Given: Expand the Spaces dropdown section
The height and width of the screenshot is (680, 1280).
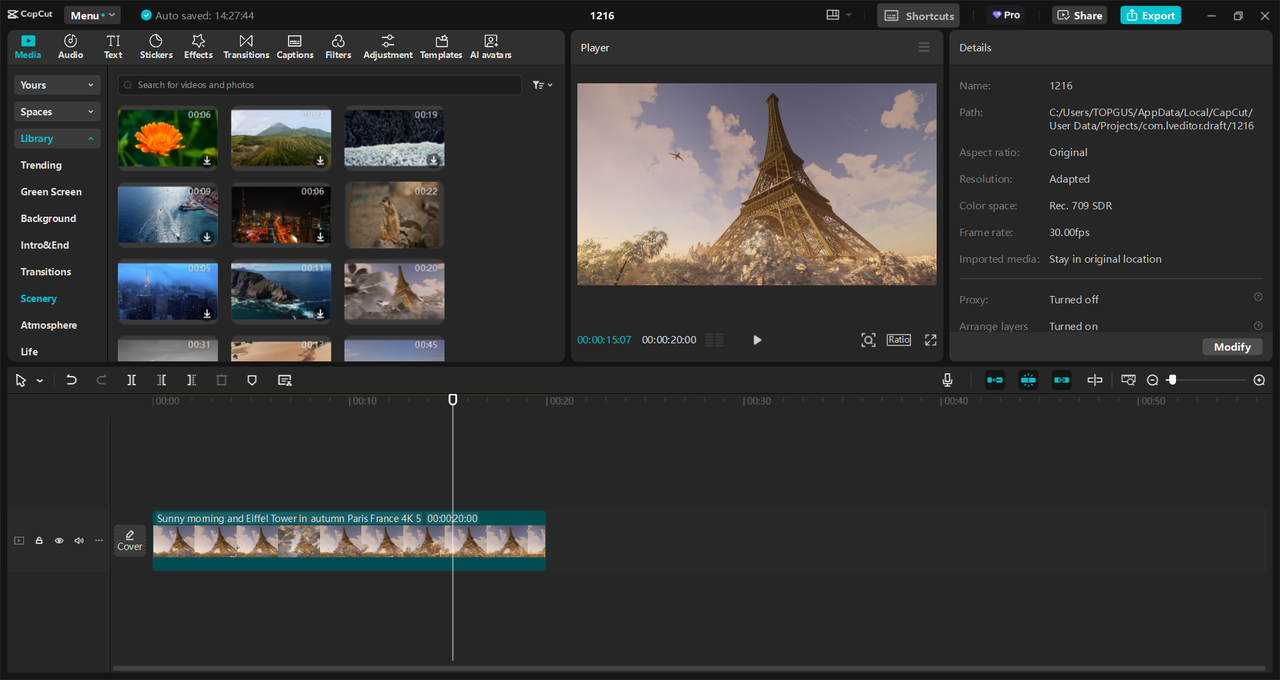Looking at the screenshot, I should click(57, 112).
